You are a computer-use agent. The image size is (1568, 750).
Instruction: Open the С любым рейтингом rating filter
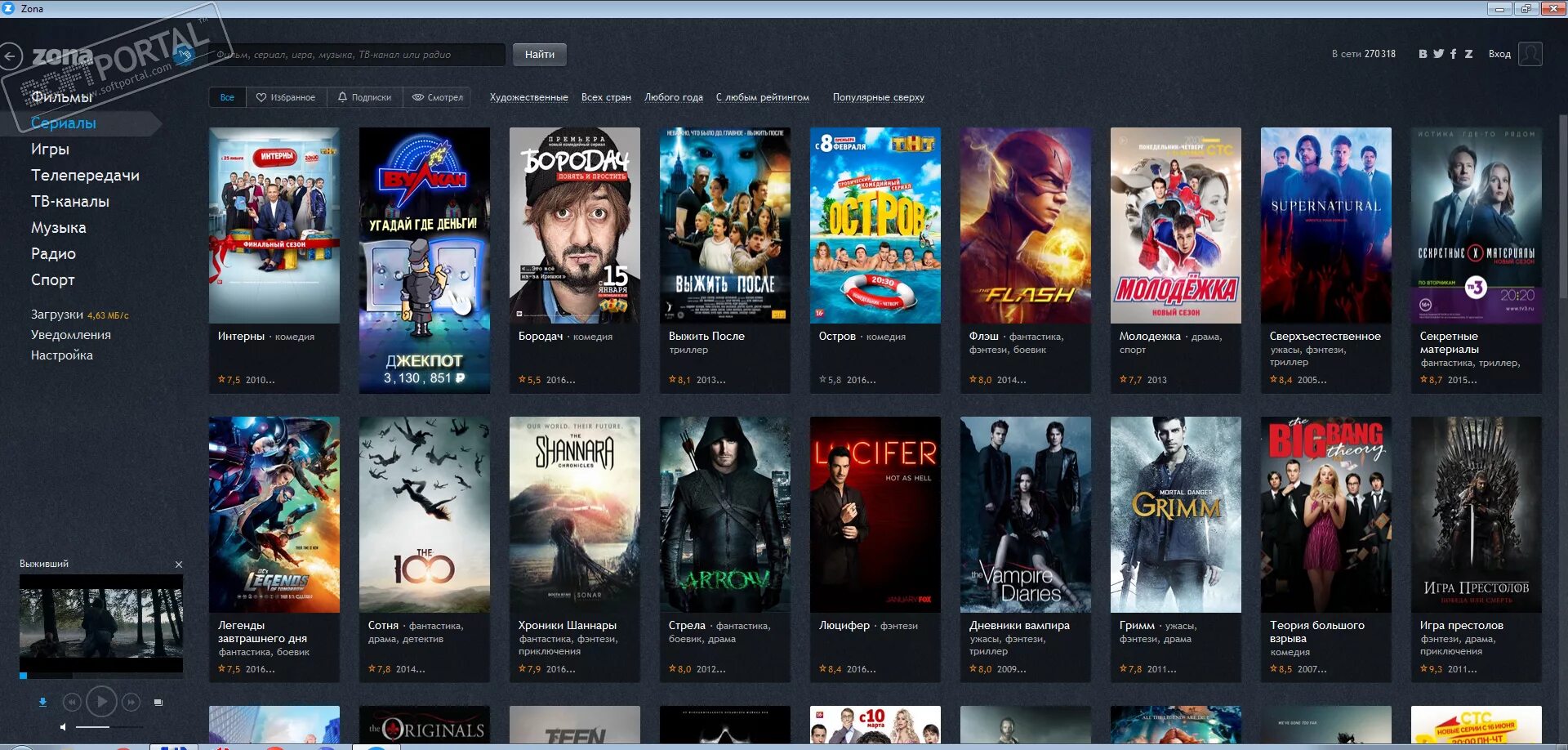[763, 97]
